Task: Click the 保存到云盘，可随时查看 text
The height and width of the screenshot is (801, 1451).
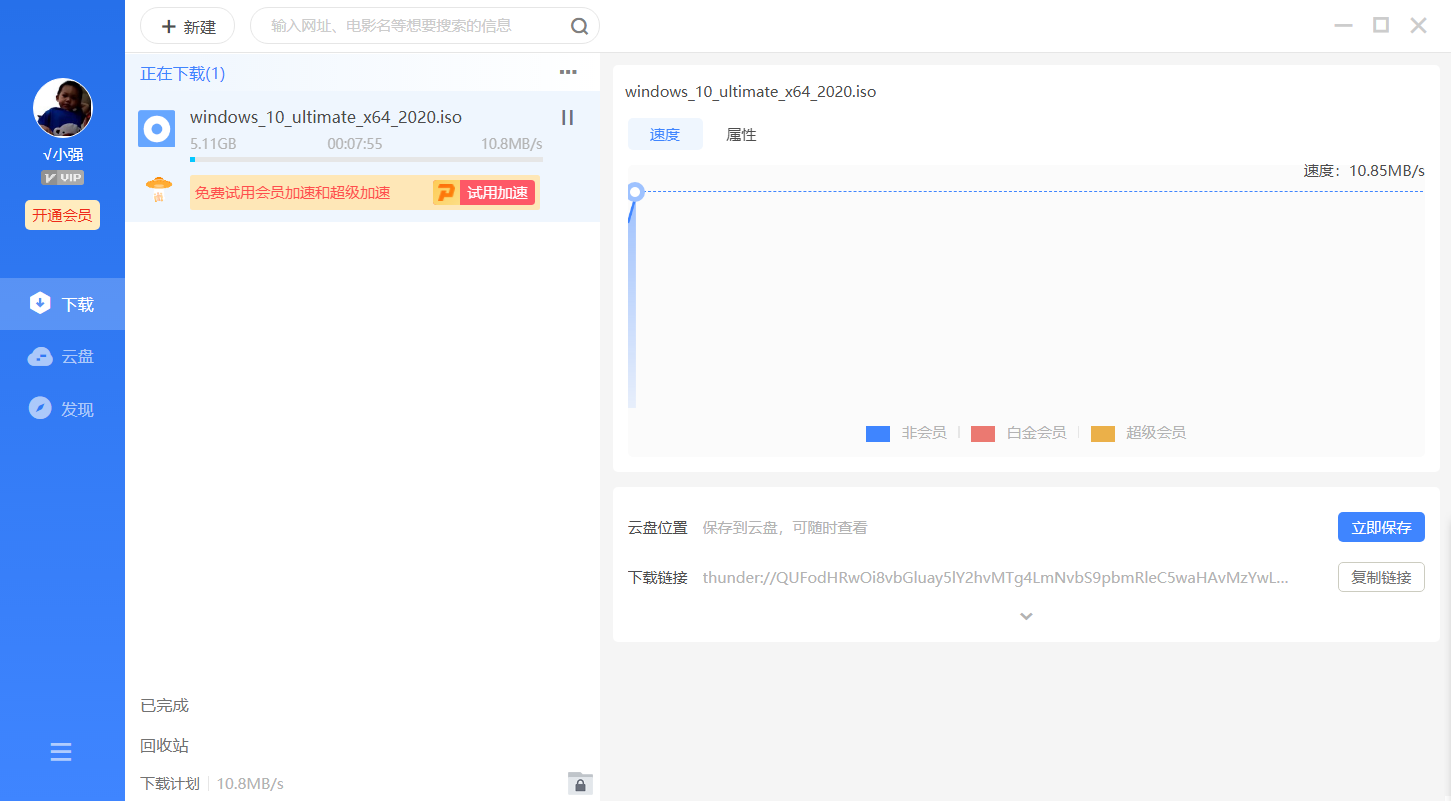Action: (x=785, y=528)
